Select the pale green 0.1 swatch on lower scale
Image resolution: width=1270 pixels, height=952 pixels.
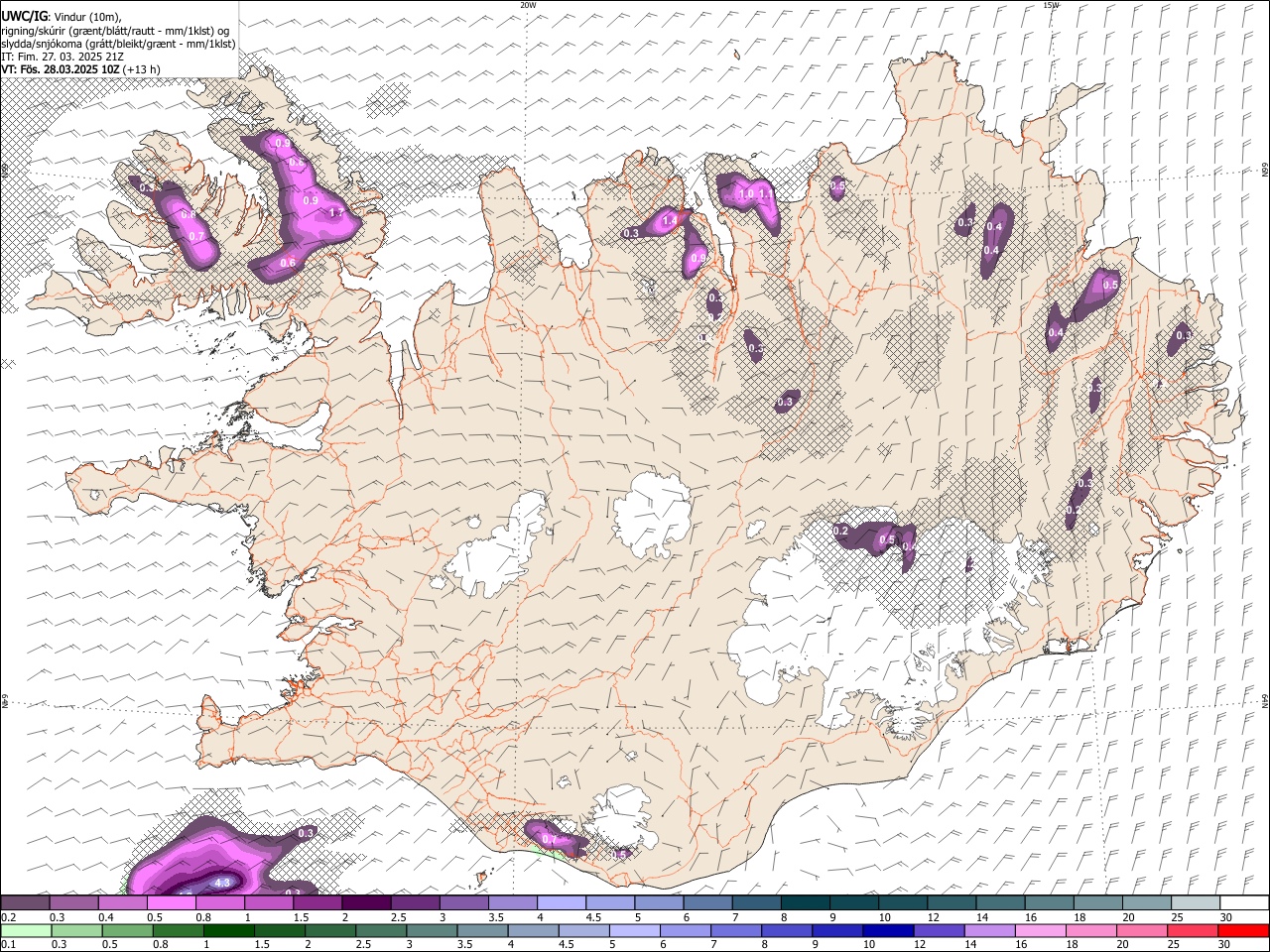26,930
